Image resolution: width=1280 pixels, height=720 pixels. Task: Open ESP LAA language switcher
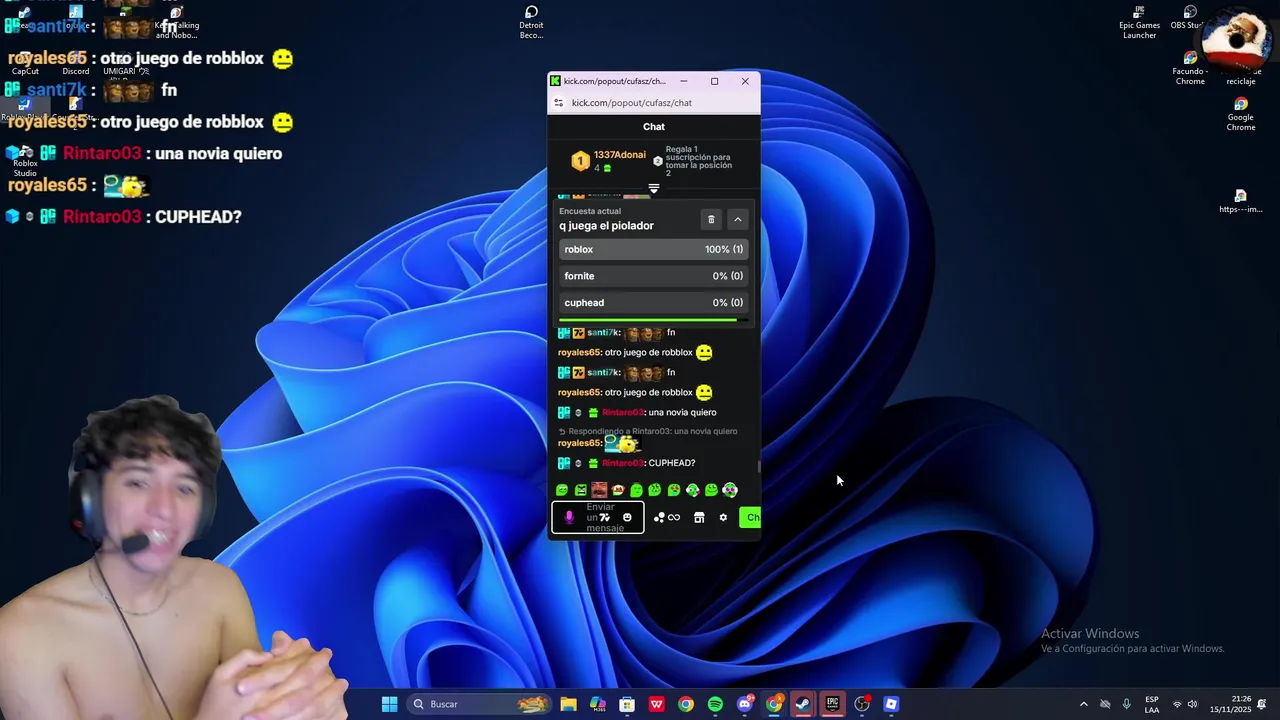1152,704
